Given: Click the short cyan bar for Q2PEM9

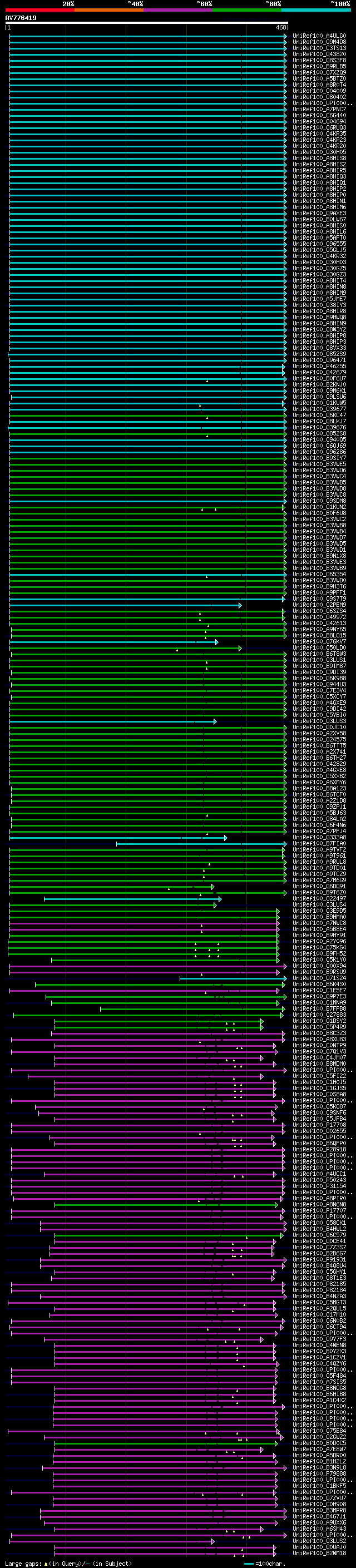Looking at the screenshot, I should pos(125,605).
